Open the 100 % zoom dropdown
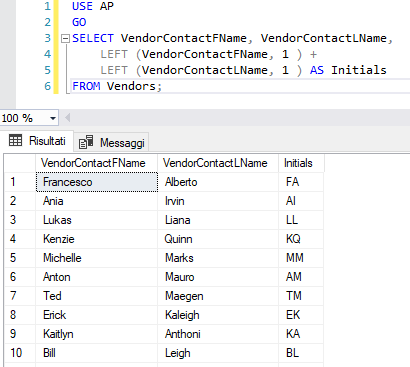Viewport: 410px width, 367px height. 53,118
